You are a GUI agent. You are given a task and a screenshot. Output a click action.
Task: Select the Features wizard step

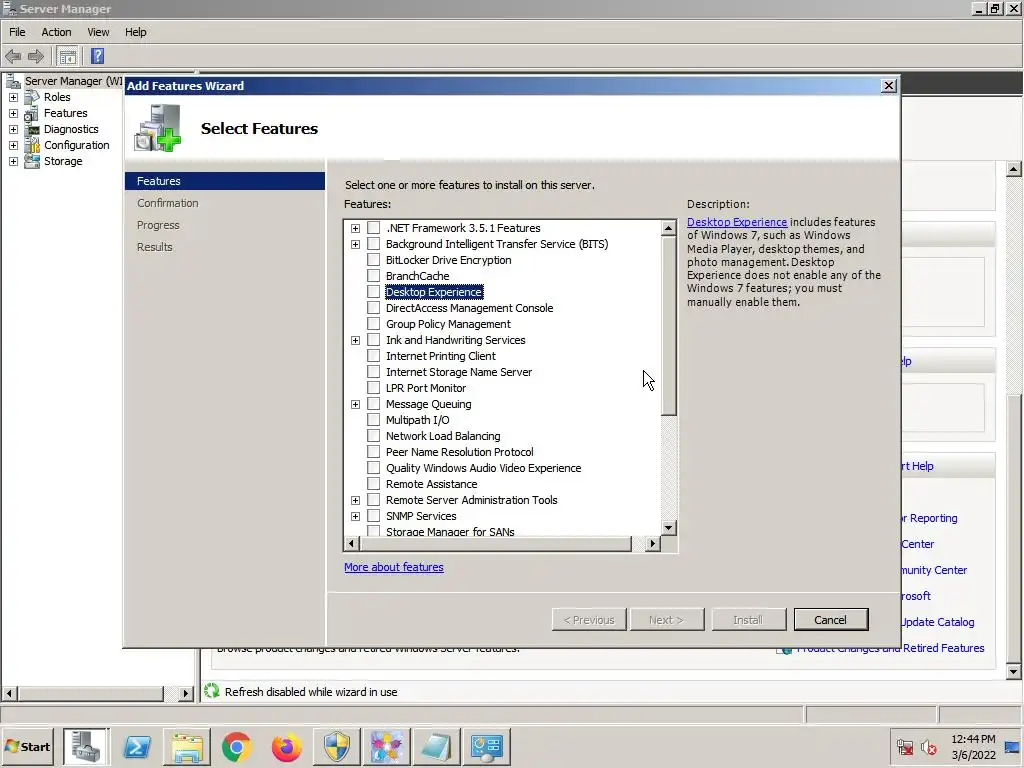pos(225,181)
